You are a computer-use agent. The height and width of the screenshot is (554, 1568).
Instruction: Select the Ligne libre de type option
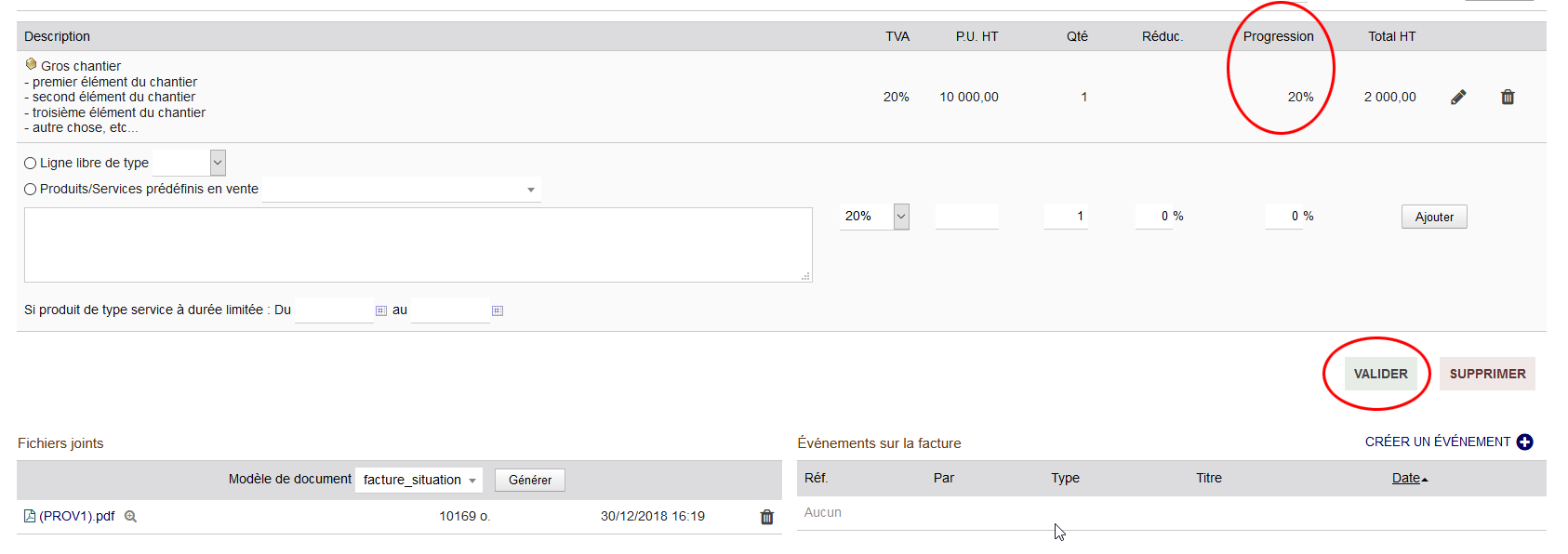[x=31, y=164]
